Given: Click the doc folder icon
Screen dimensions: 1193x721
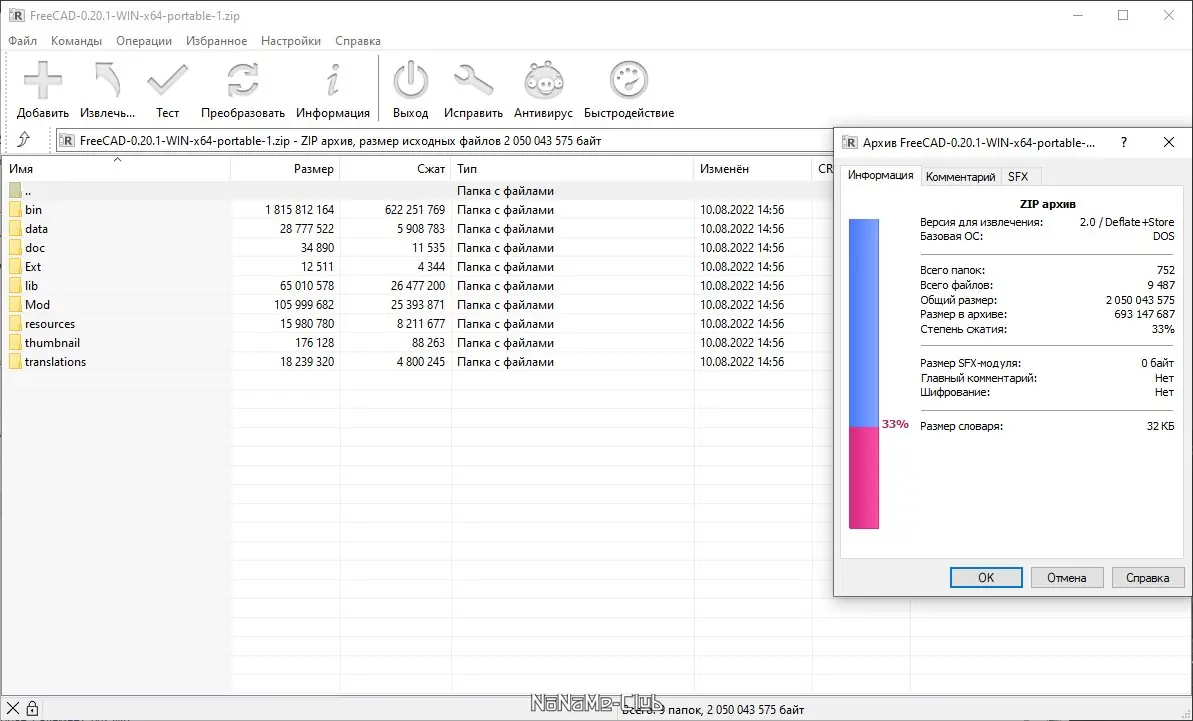Looking at the screenshot, I should coord(15,248).
